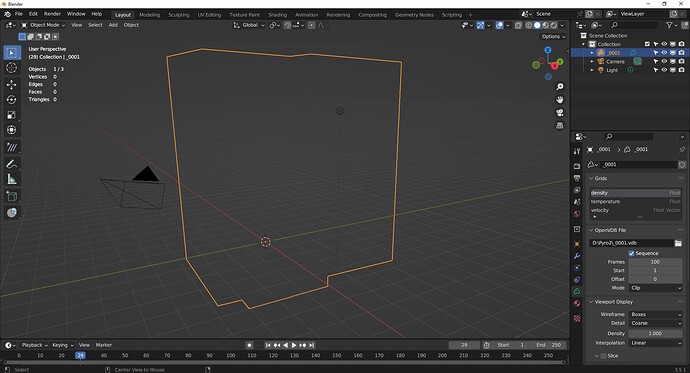
Task: Open the Texture properties tab
Action: click(x=577, y=318)
